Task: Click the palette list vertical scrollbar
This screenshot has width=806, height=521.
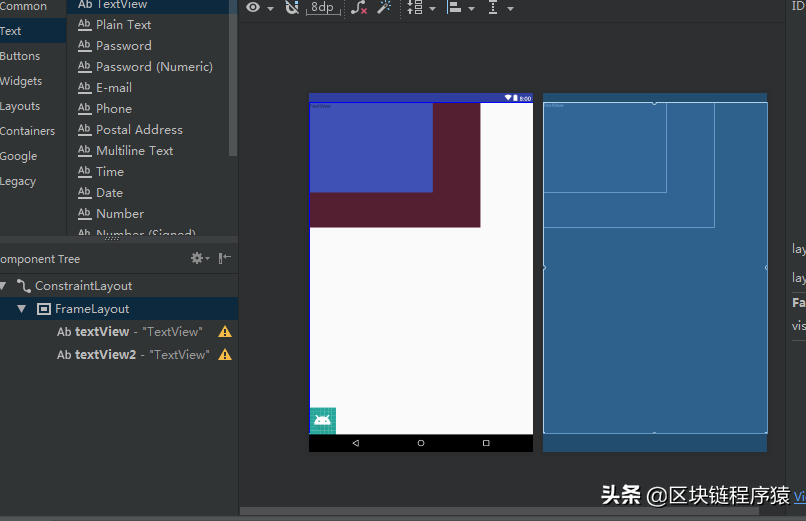Action: [233, 77]
